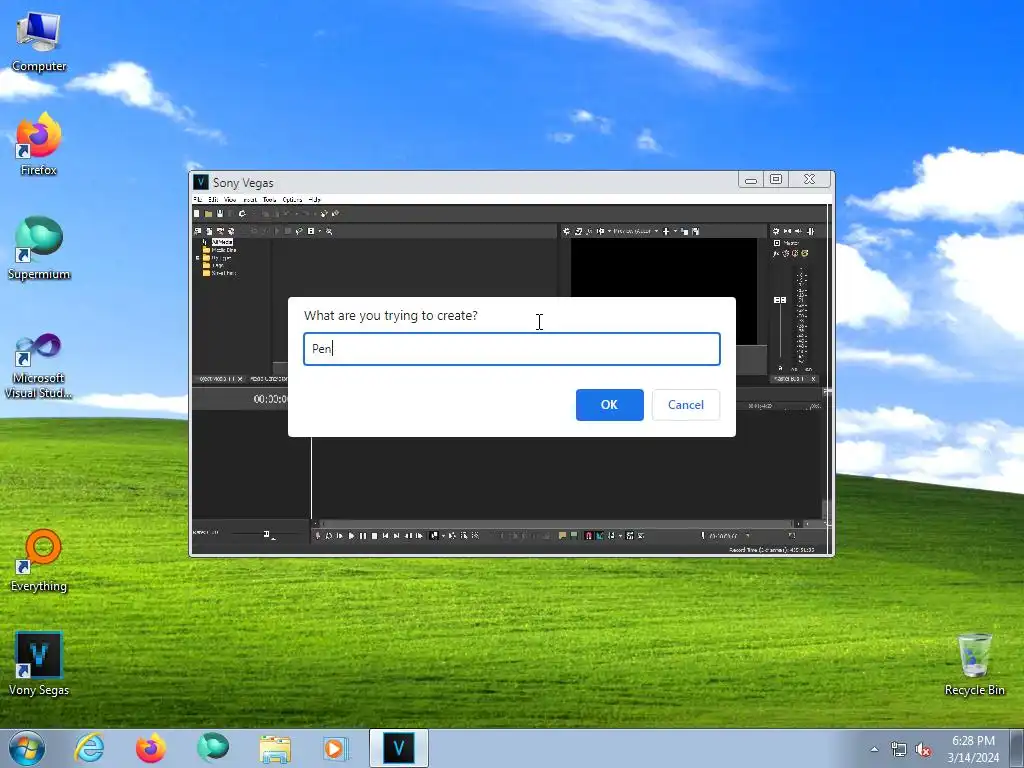Click the Windows Start button
The image size is (1024, 768).
(x=27, y=748)
